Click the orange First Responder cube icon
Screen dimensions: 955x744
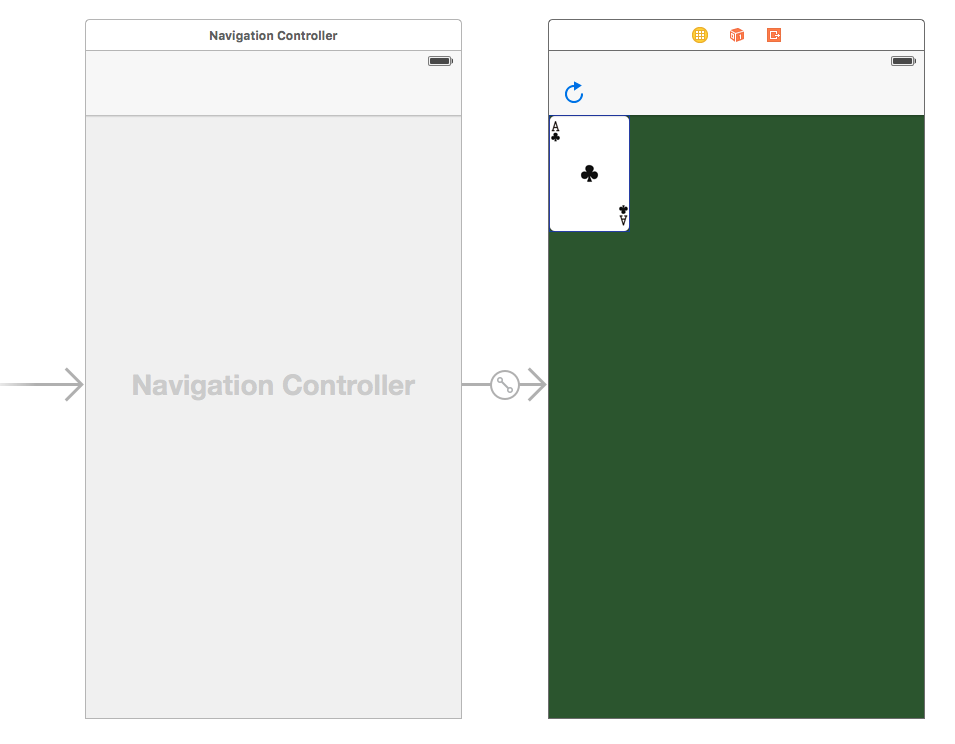coord(737,34)
